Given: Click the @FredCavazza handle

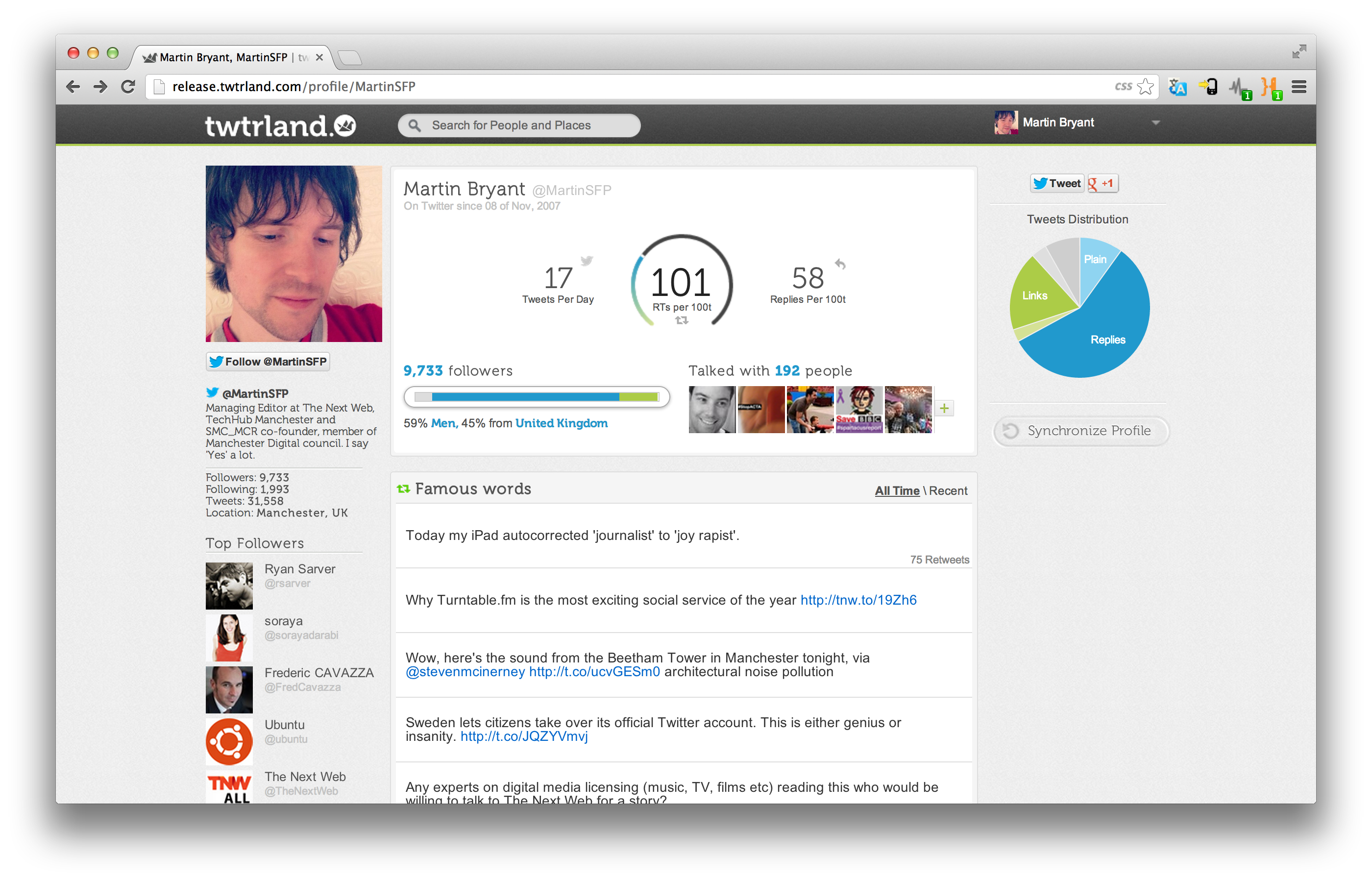Looking at the screenshot, I should click(302, 687).
